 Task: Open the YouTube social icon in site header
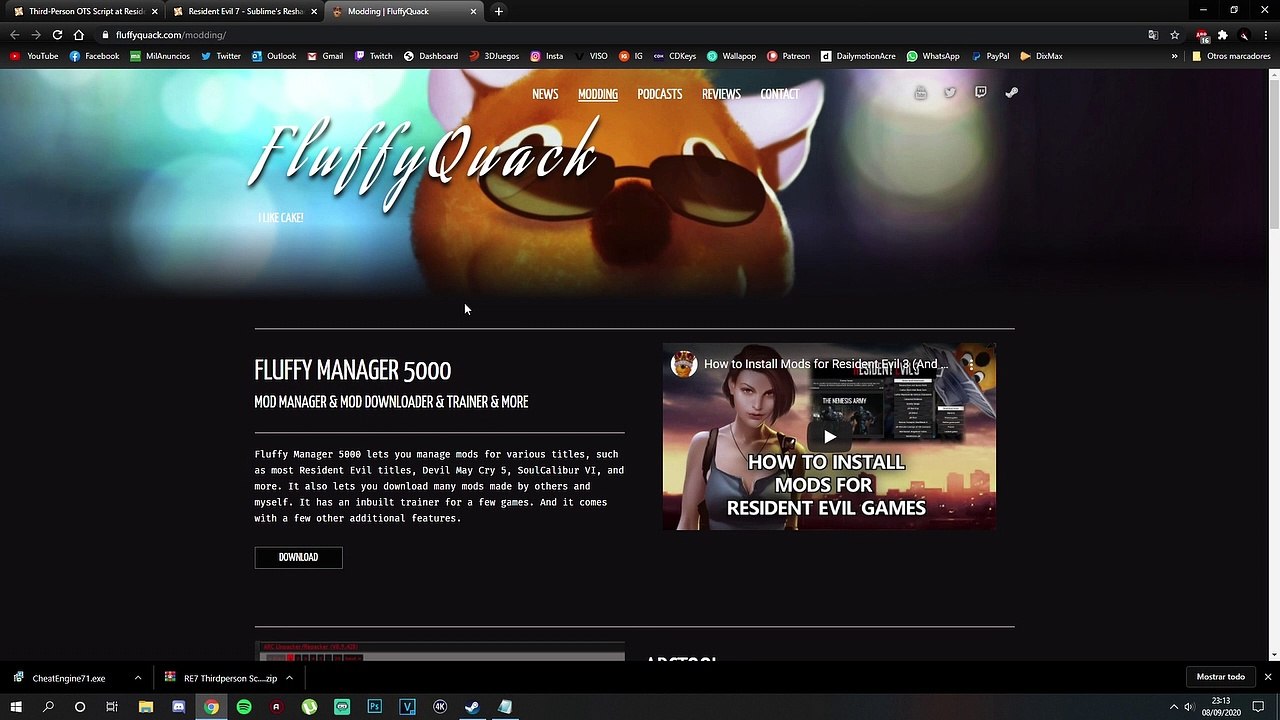click(920, 93)
